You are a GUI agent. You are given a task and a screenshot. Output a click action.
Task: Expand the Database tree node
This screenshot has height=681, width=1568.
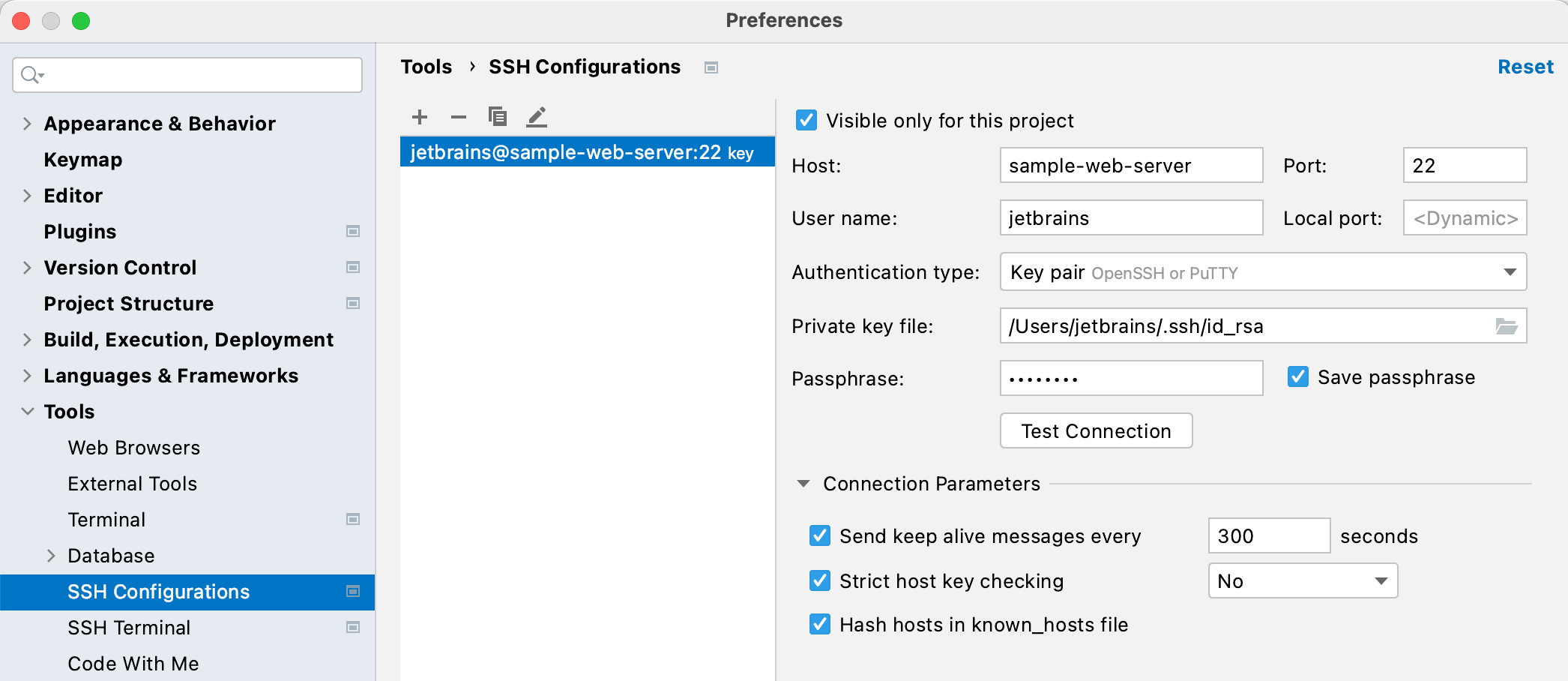point(51,555)
